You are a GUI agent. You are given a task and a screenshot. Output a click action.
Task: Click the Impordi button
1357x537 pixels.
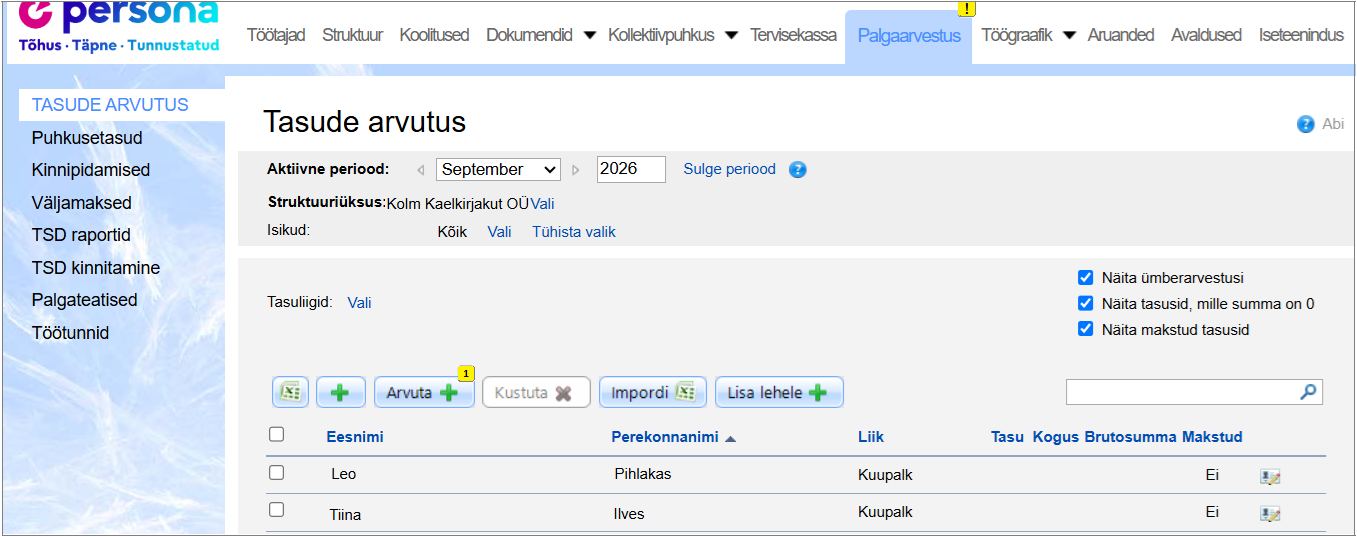point(653,392)
